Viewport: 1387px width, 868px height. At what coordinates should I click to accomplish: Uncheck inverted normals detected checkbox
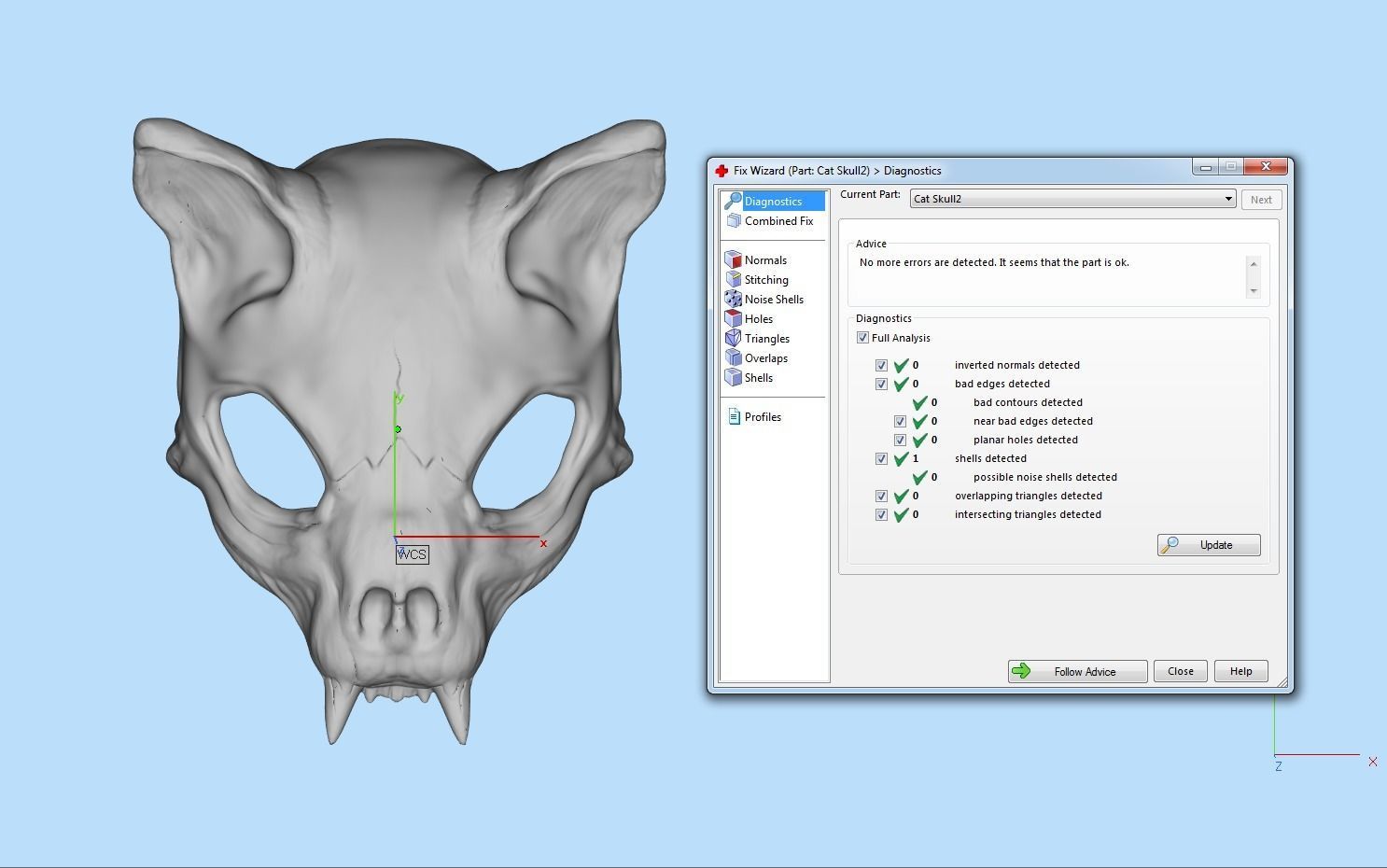coord(881,365)
